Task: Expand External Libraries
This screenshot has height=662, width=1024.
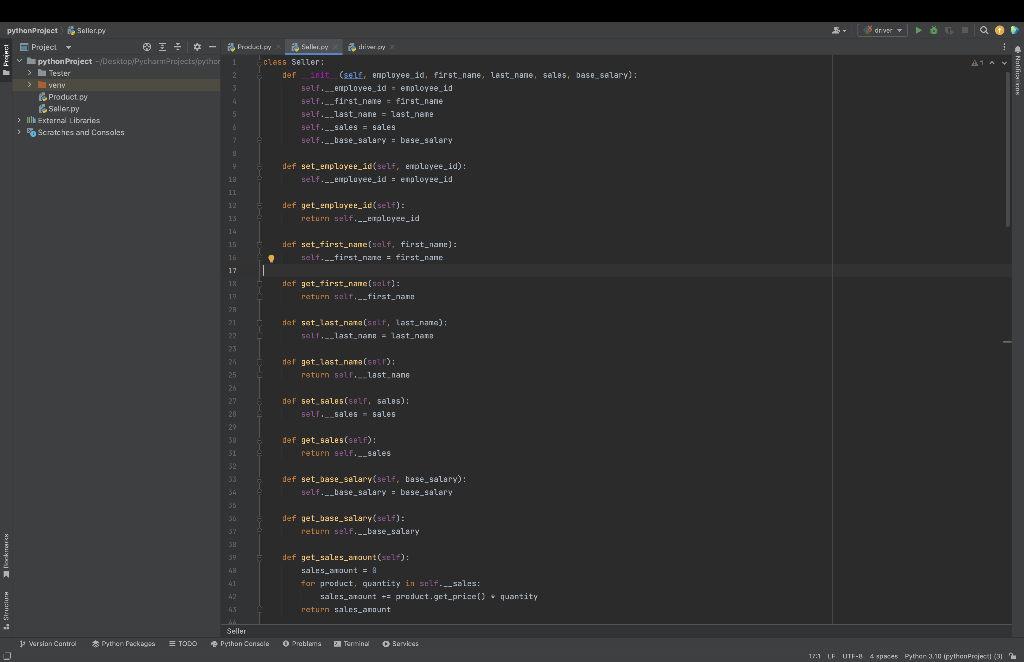Action: 18,120
